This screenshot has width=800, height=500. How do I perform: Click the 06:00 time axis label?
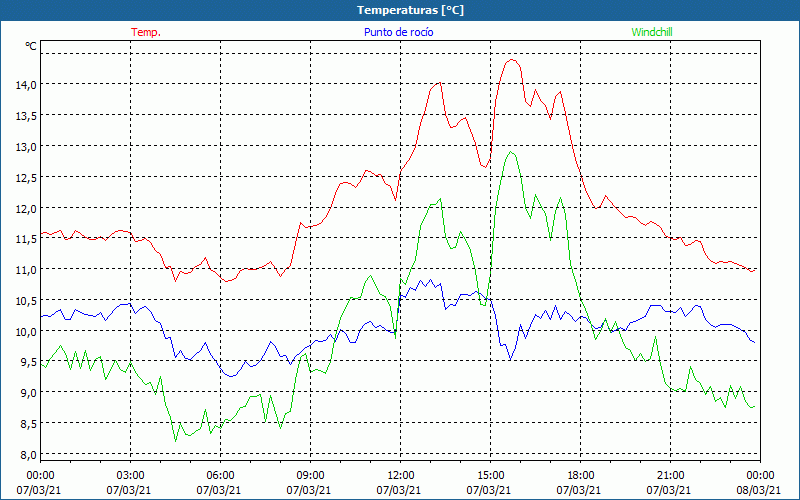click(220, 476)
